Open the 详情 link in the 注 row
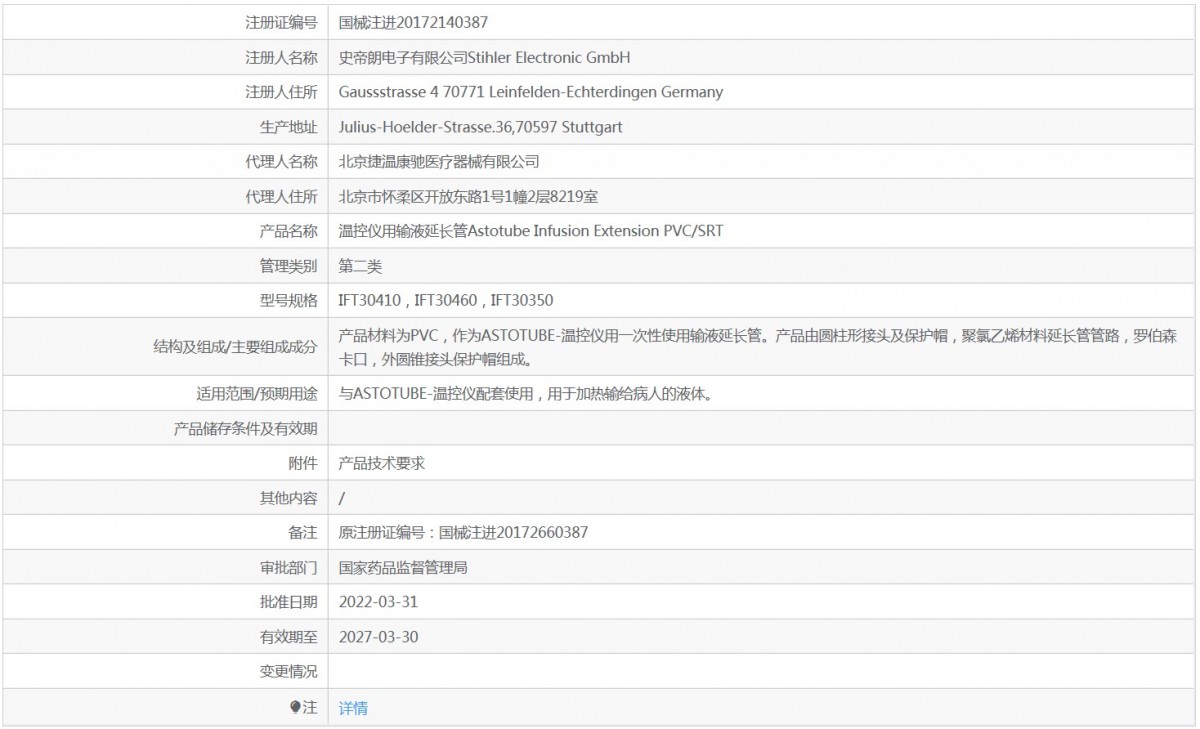 tap(353, 708)
